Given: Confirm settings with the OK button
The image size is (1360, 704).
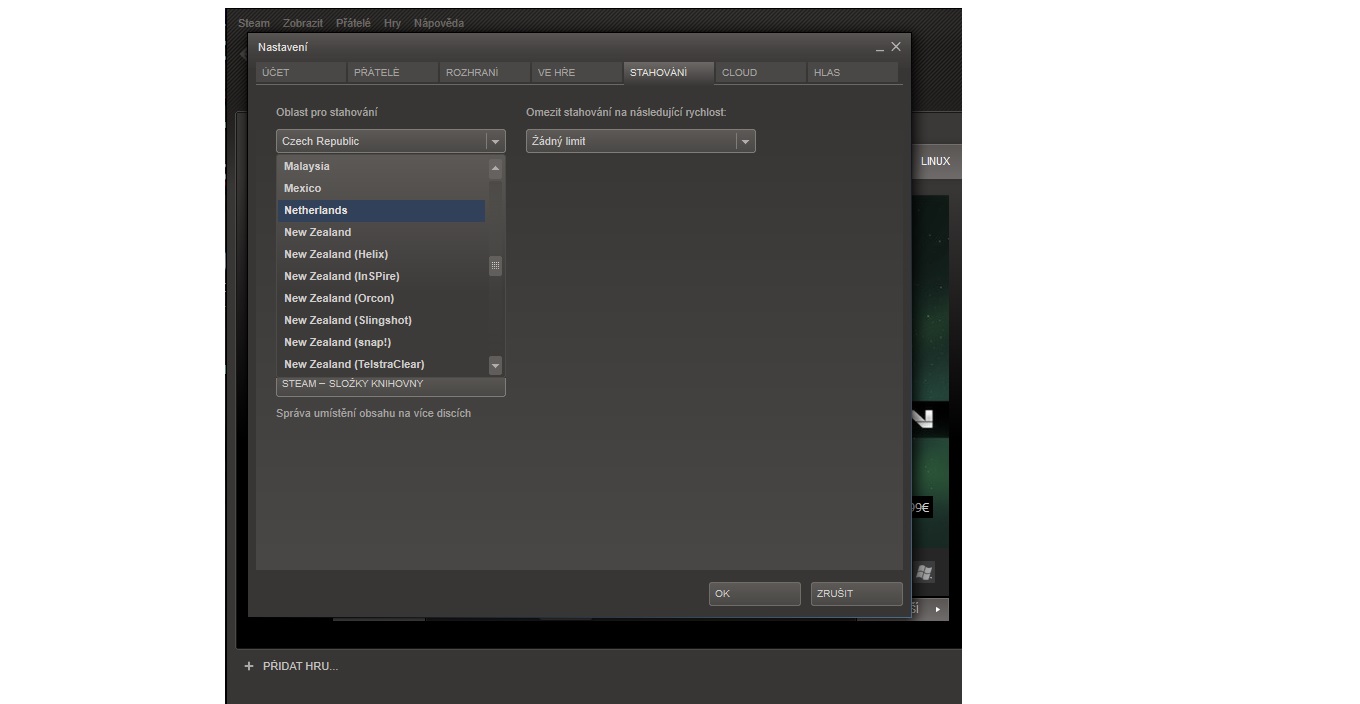Looking at the screenshot, I should 755,594.
